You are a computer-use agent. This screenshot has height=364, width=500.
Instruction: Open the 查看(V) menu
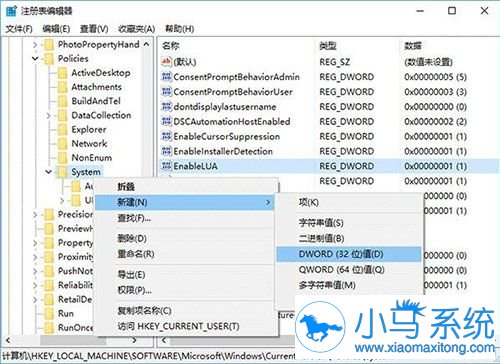(x=94, y=29)
